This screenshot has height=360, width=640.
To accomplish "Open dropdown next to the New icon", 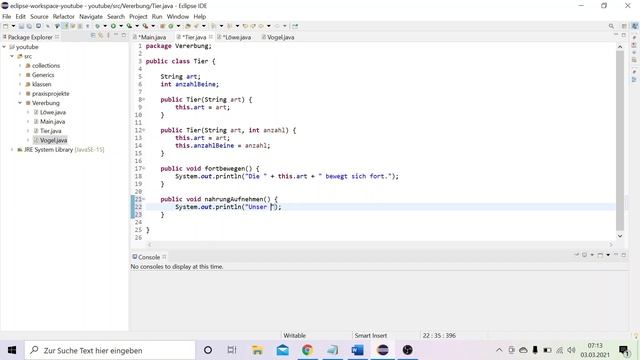I will coord(13,26).
